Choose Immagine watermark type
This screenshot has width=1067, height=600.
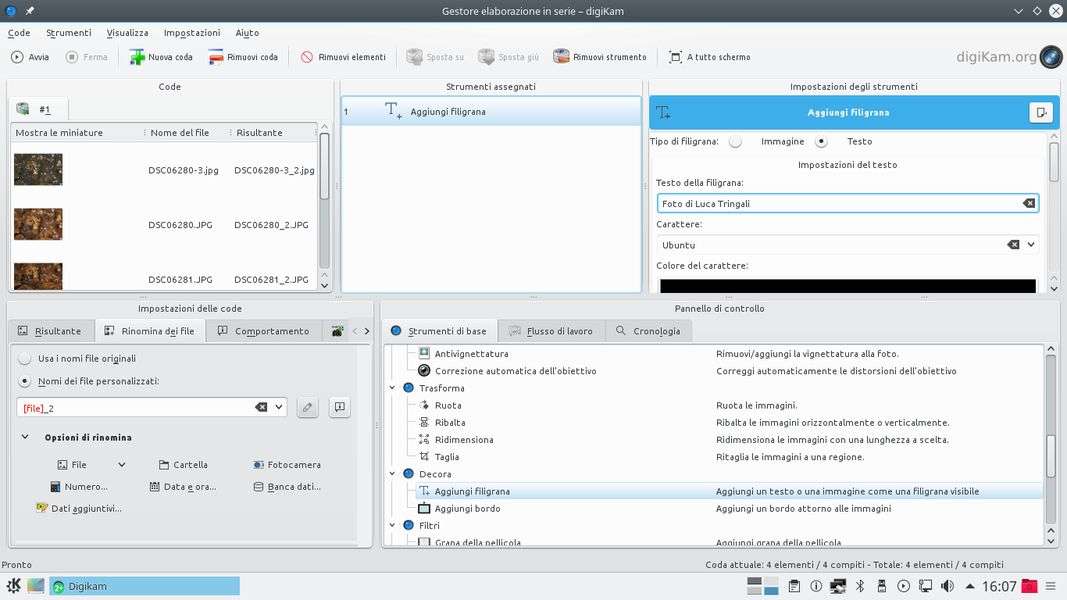click(x=736, y=141)
